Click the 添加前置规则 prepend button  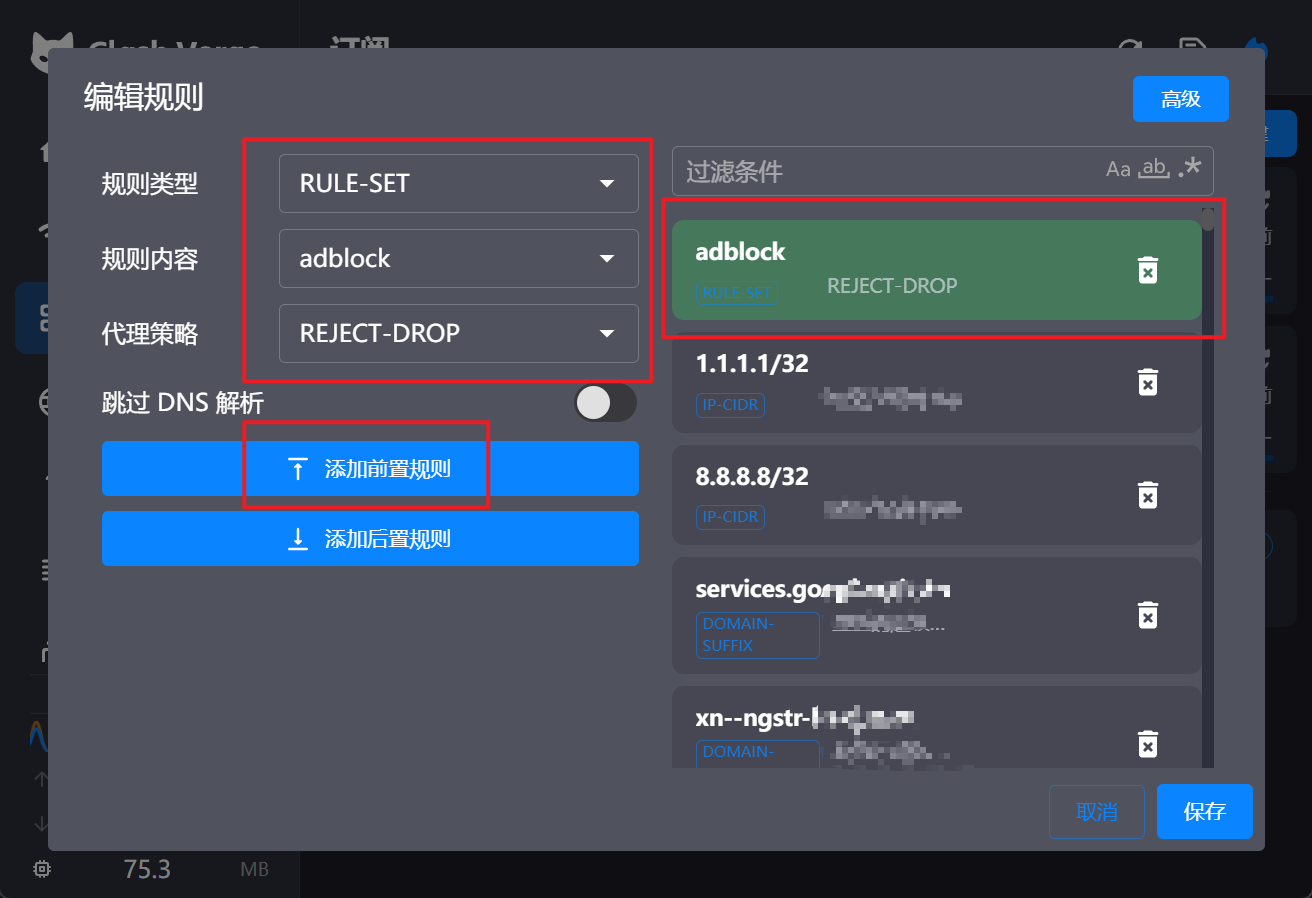[370, 469]
